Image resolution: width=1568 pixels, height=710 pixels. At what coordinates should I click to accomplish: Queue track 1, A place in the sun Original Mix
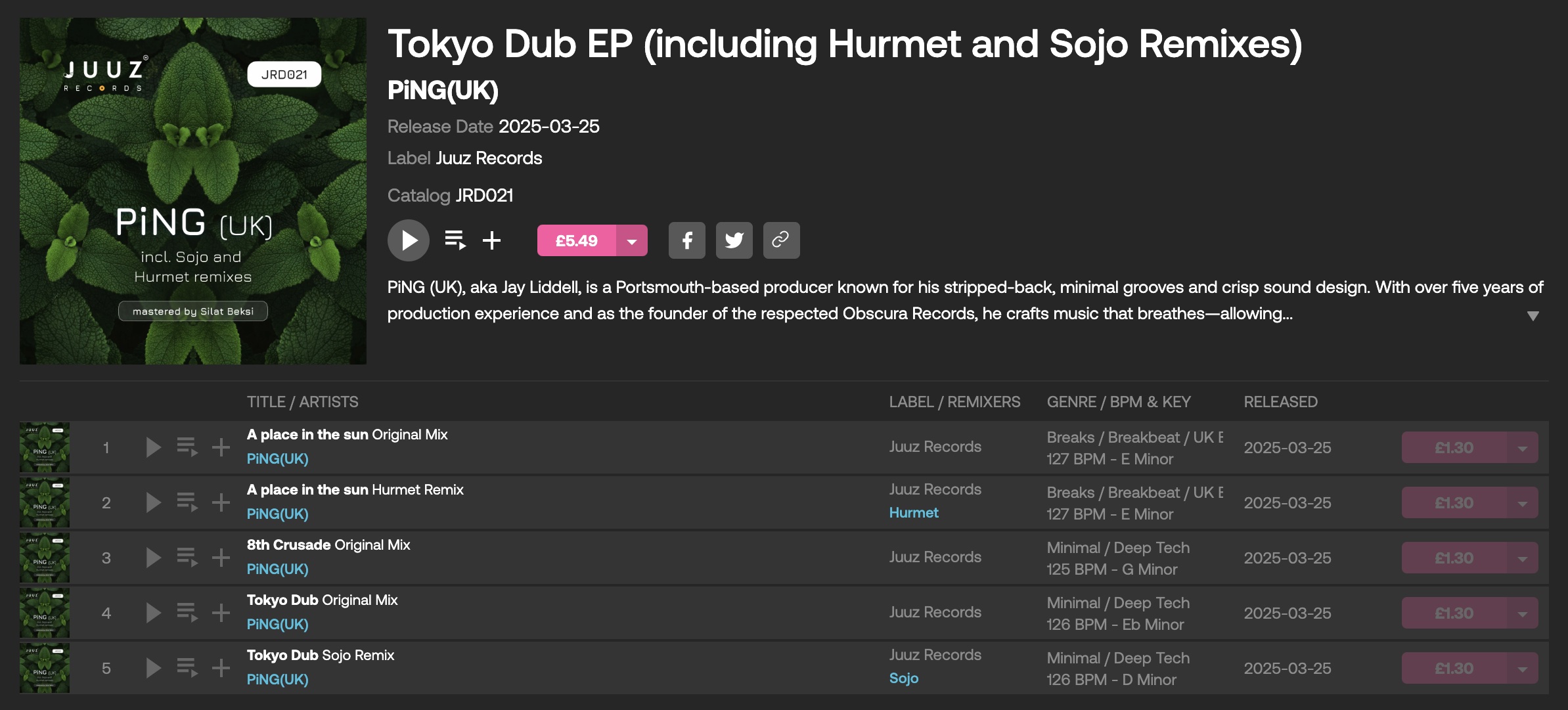point(187,447)
